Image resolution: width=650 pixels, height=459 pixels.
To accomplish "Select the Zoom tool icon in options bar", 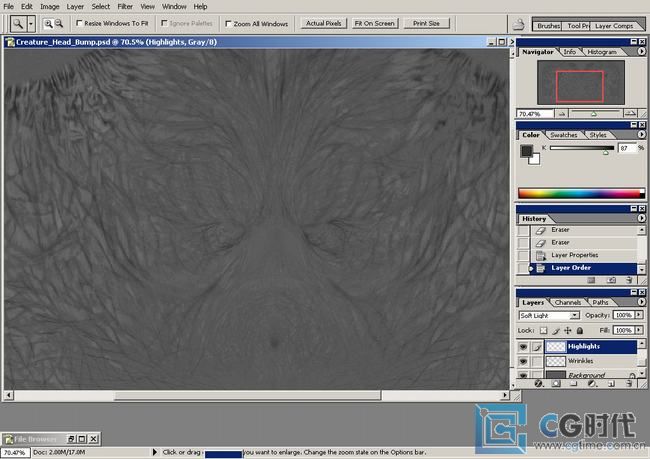I will [x=18, y=24].
